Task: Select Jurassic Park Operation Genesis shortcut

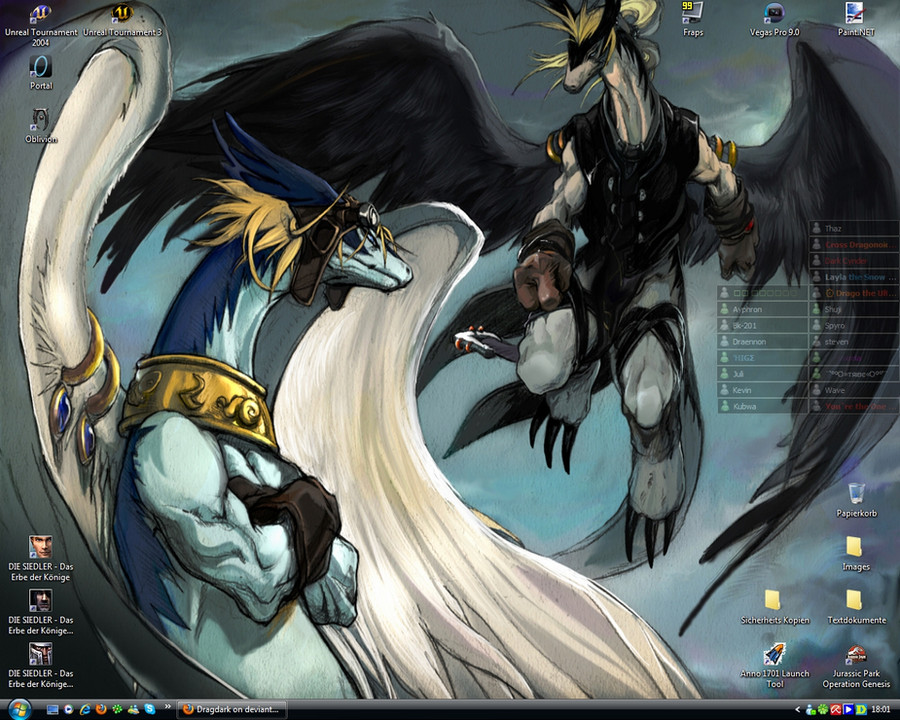Action: pos(856,665)
